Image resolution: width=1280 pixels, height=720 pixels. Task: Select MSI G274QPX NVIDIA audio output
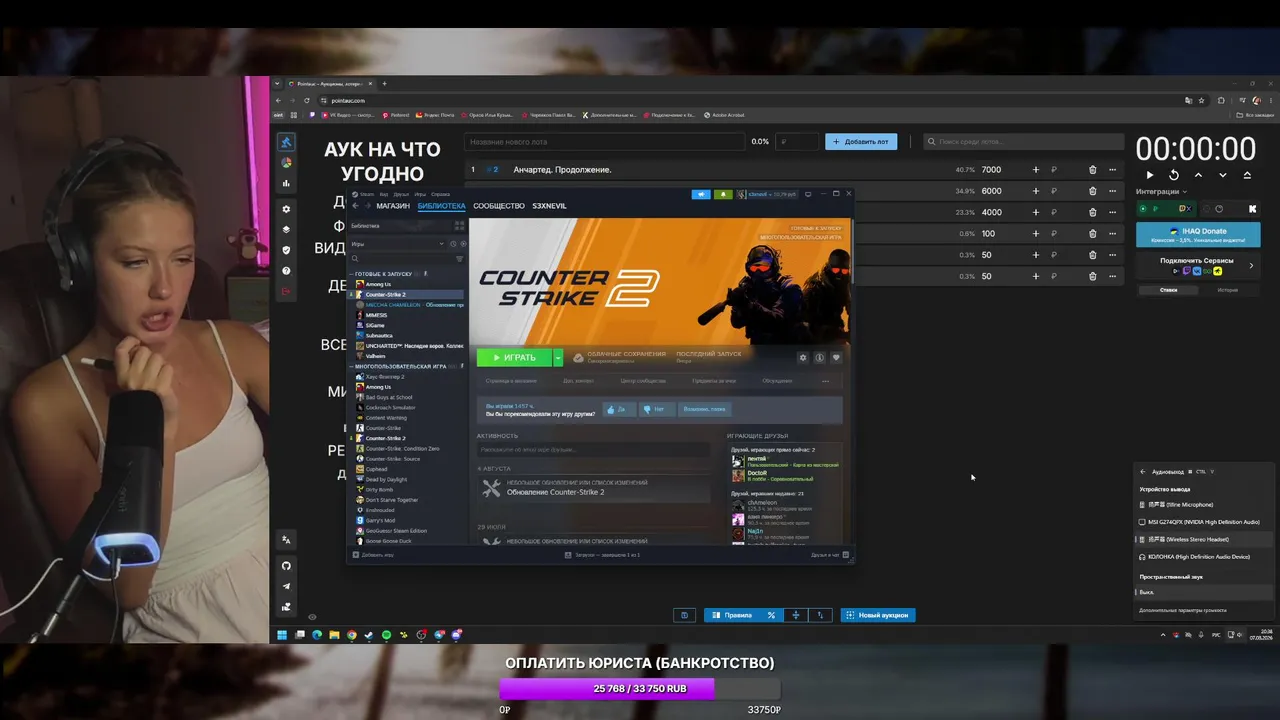pyautogui.click(x=1204, y=522)
